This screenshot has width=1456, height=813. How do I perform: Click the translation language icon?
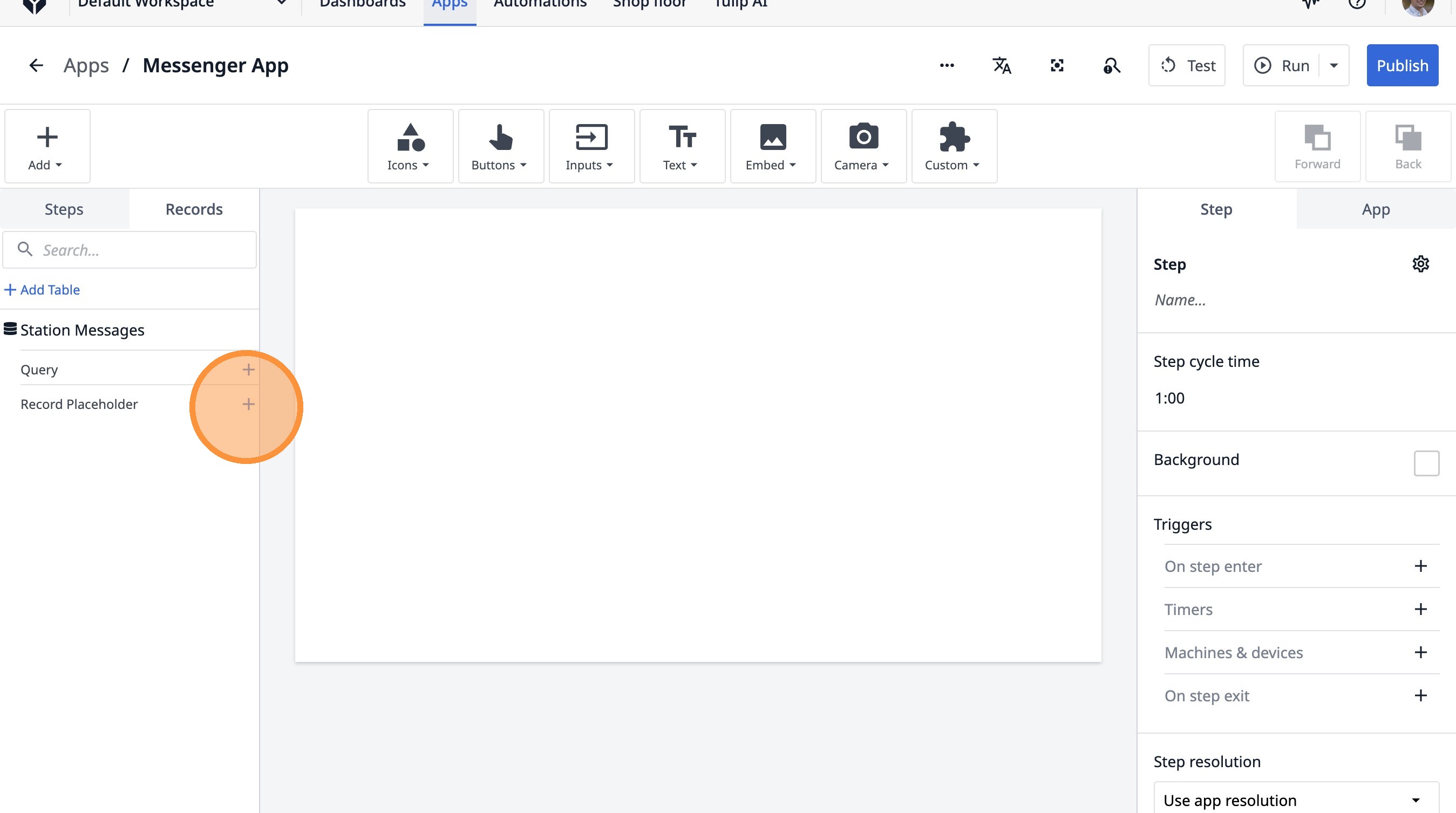(x=1002, y=65)
